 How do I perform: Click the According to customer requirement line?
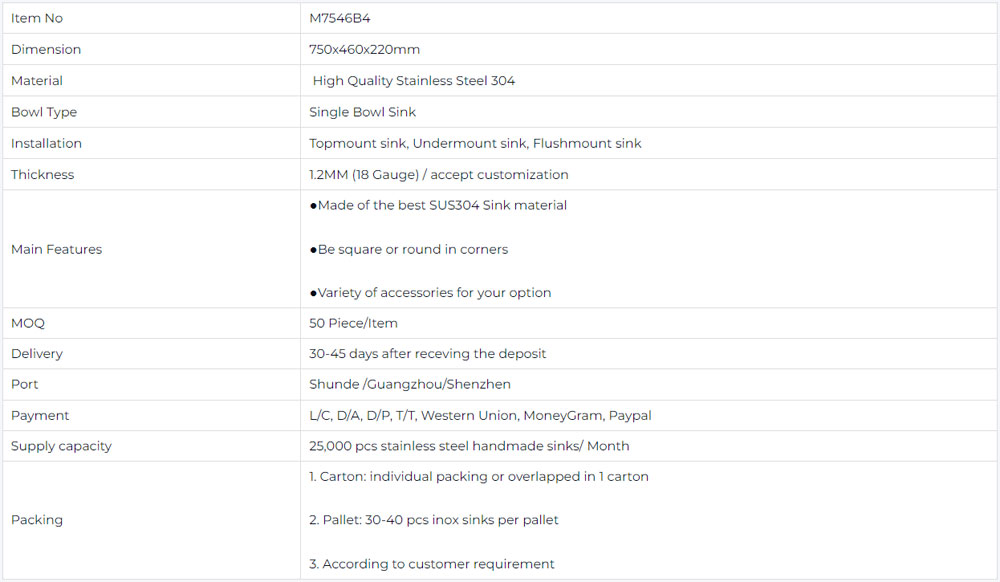(x=432, y=564)
